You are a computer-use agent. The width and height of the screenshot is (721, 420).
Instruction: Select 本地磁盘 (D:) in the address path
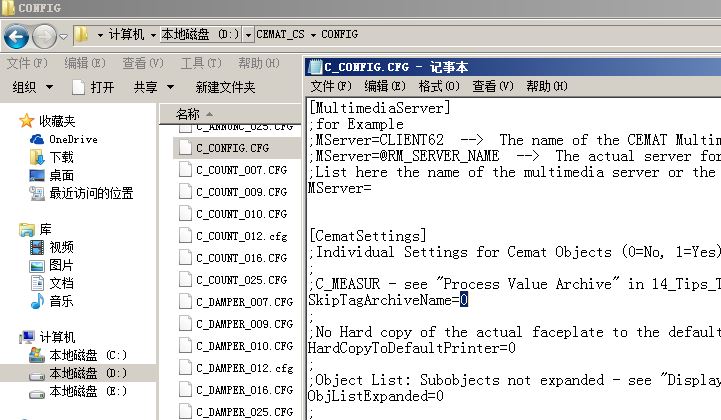point(200,35)
